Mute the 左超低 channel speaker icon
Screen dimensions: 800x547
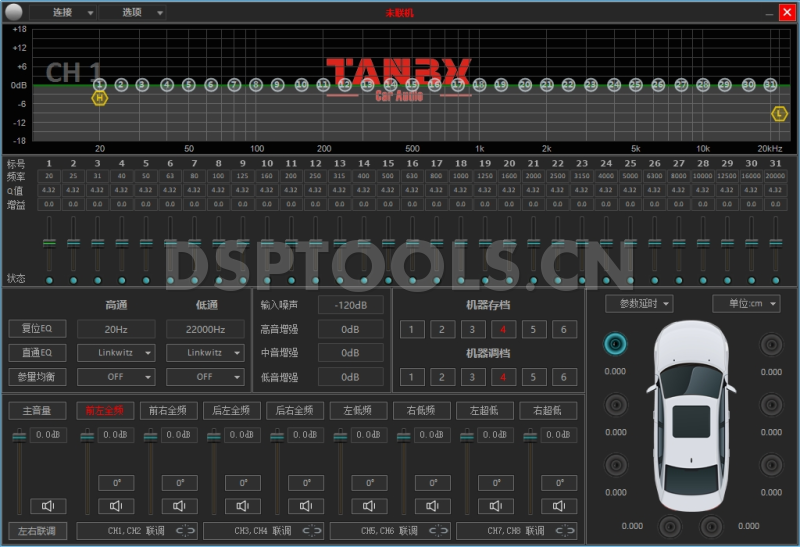point(496,506)
